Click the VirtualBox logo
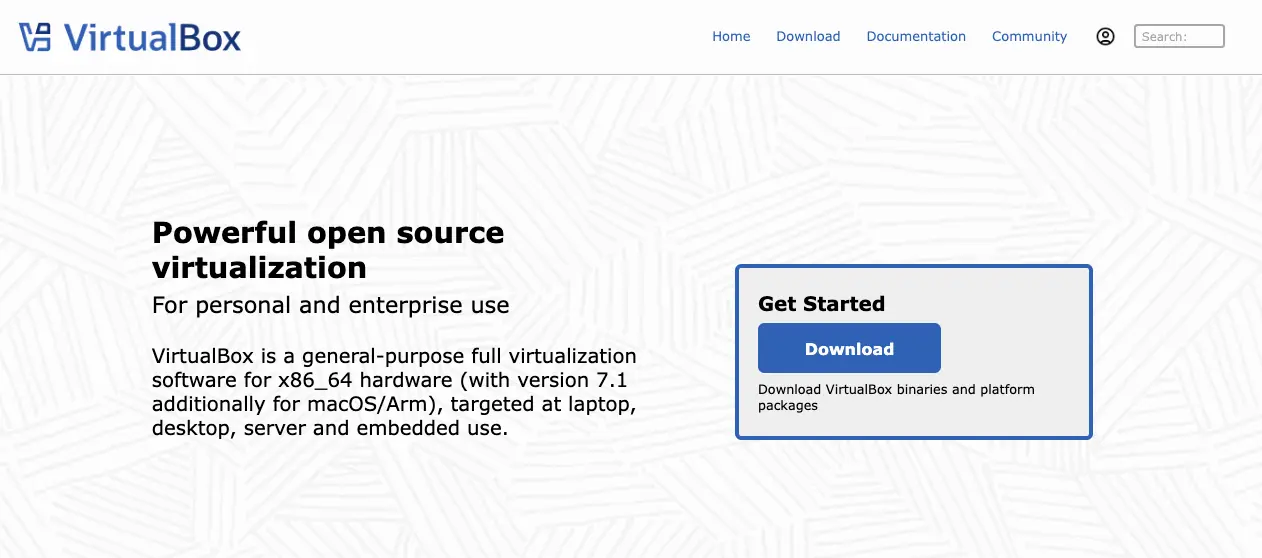Screen dimensions: 1262x558 [x=130, y=38]
